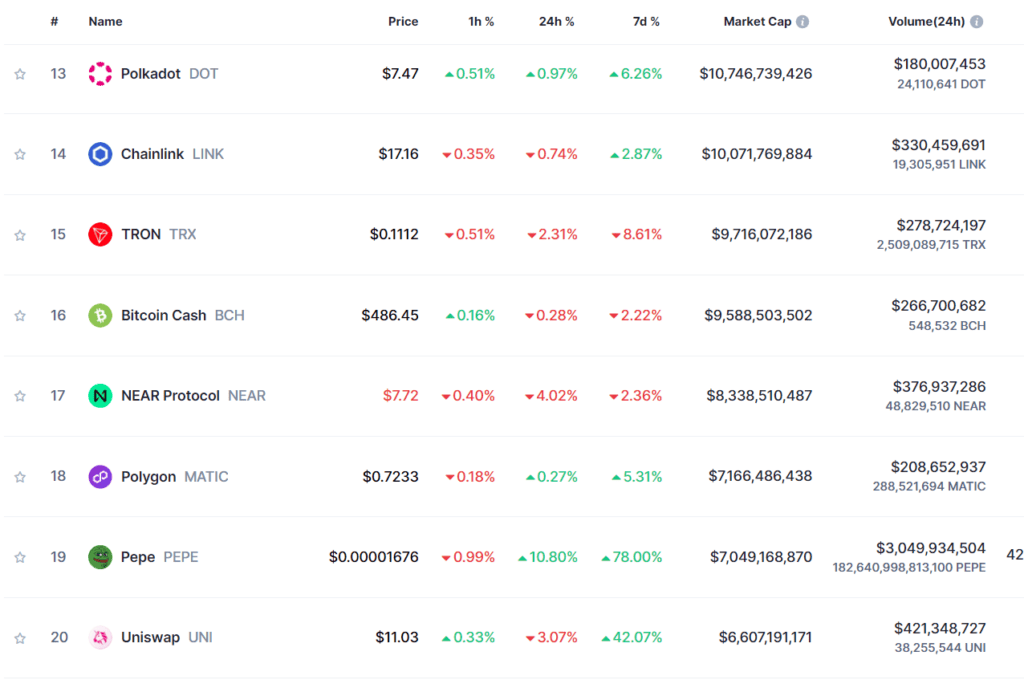Click Chainlink market cap value $10,071,769,884
The image size is (1024, 684).
pos(757,154)
